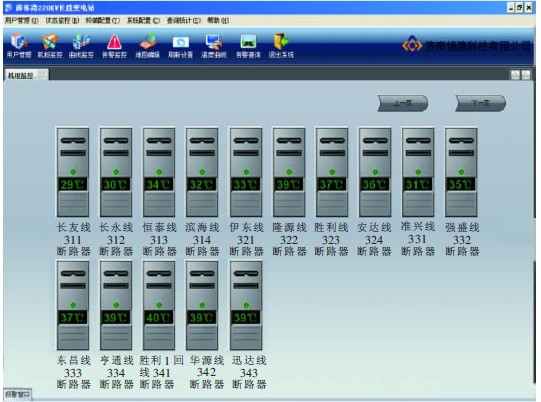
Task: Select the 胜利1回线 341 cabinet showing 40℃
Action: [159, 306]
